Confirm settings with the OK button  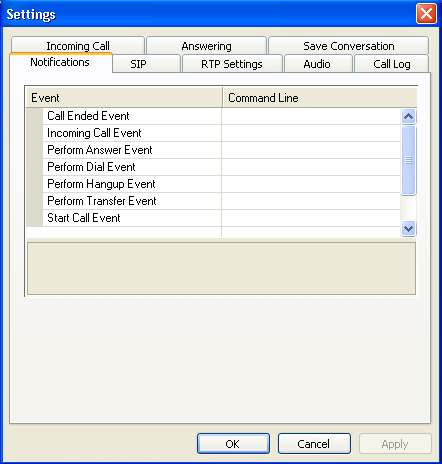pos(233,444)
